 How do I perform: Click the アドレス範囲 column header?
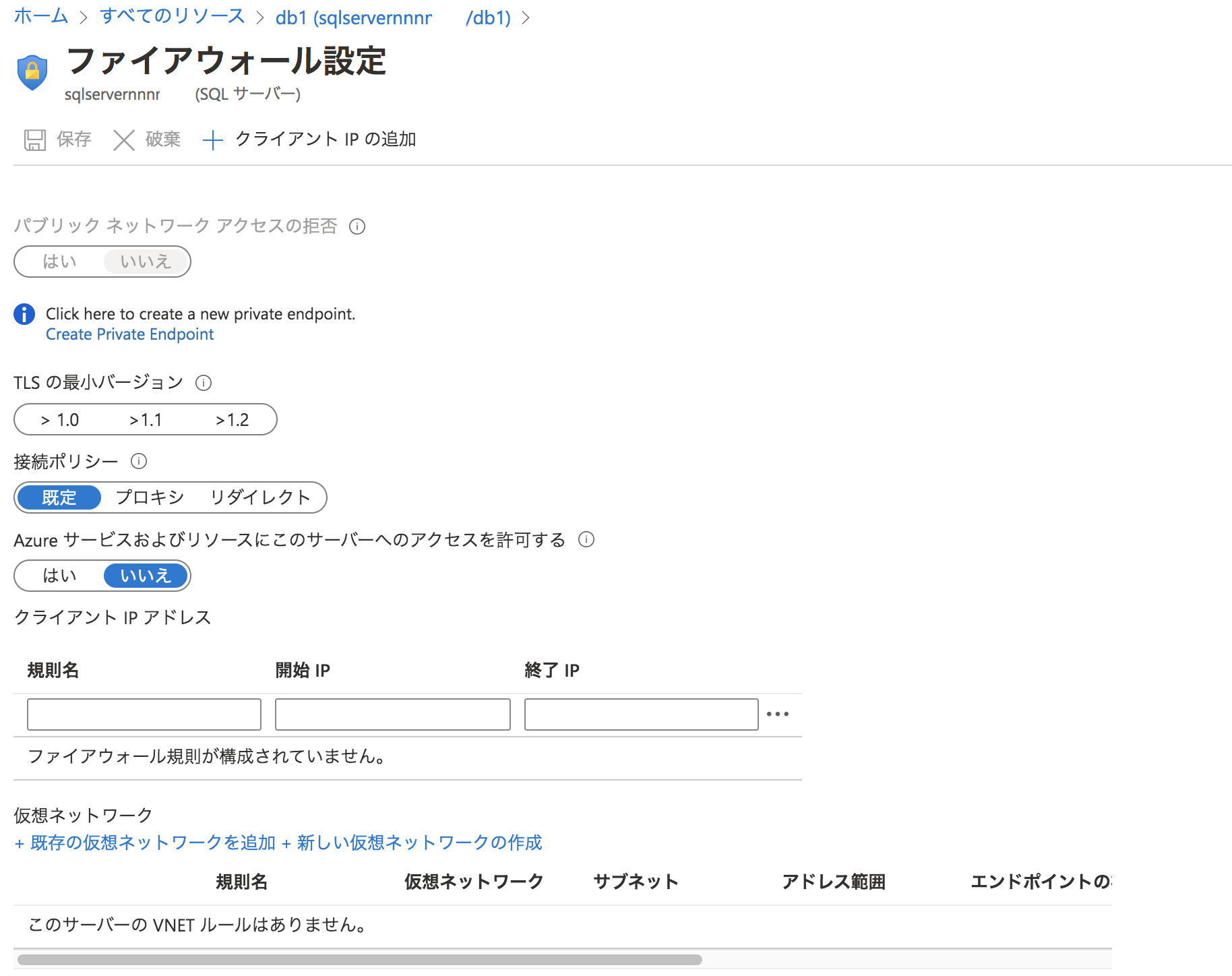[834, 882]
